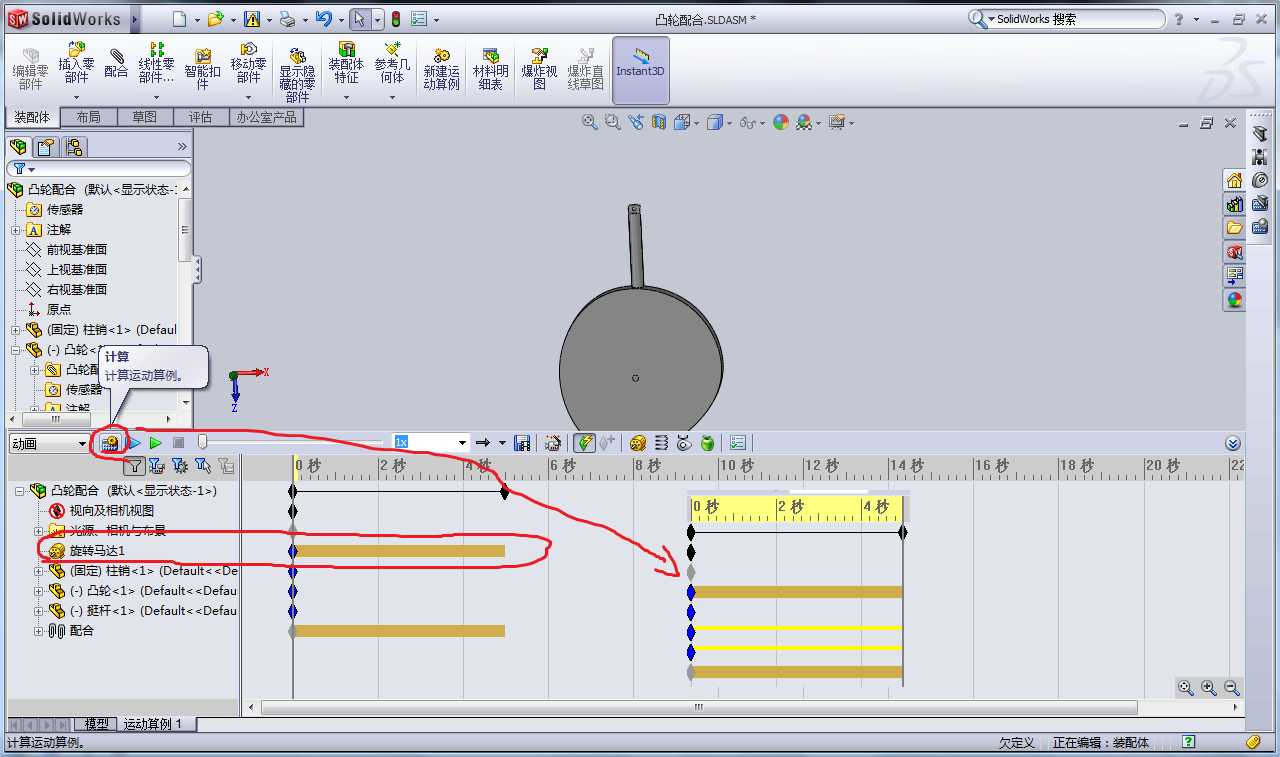
Task: Open the Appearances task pane color ball
Action: pos(1234,299)
